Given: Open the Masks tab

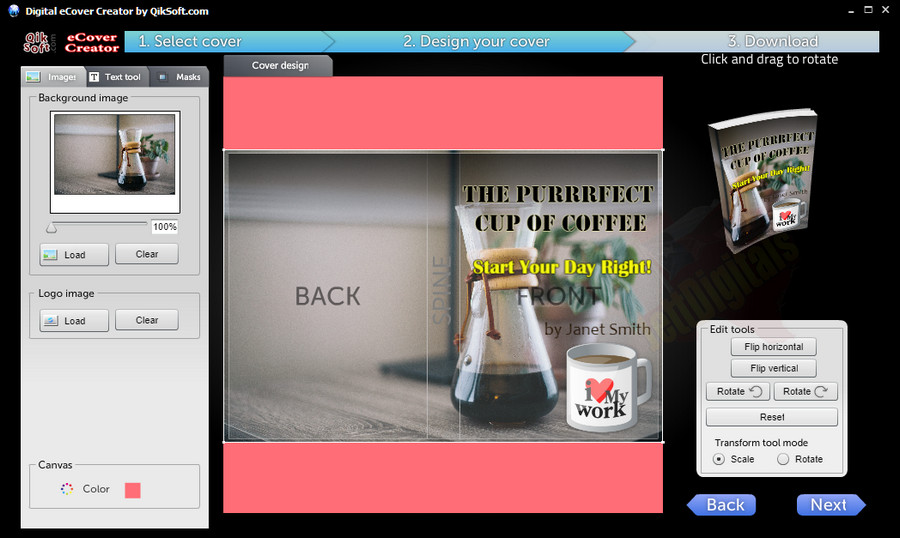Looking at the screenshot, I should (x=179, y=77).
